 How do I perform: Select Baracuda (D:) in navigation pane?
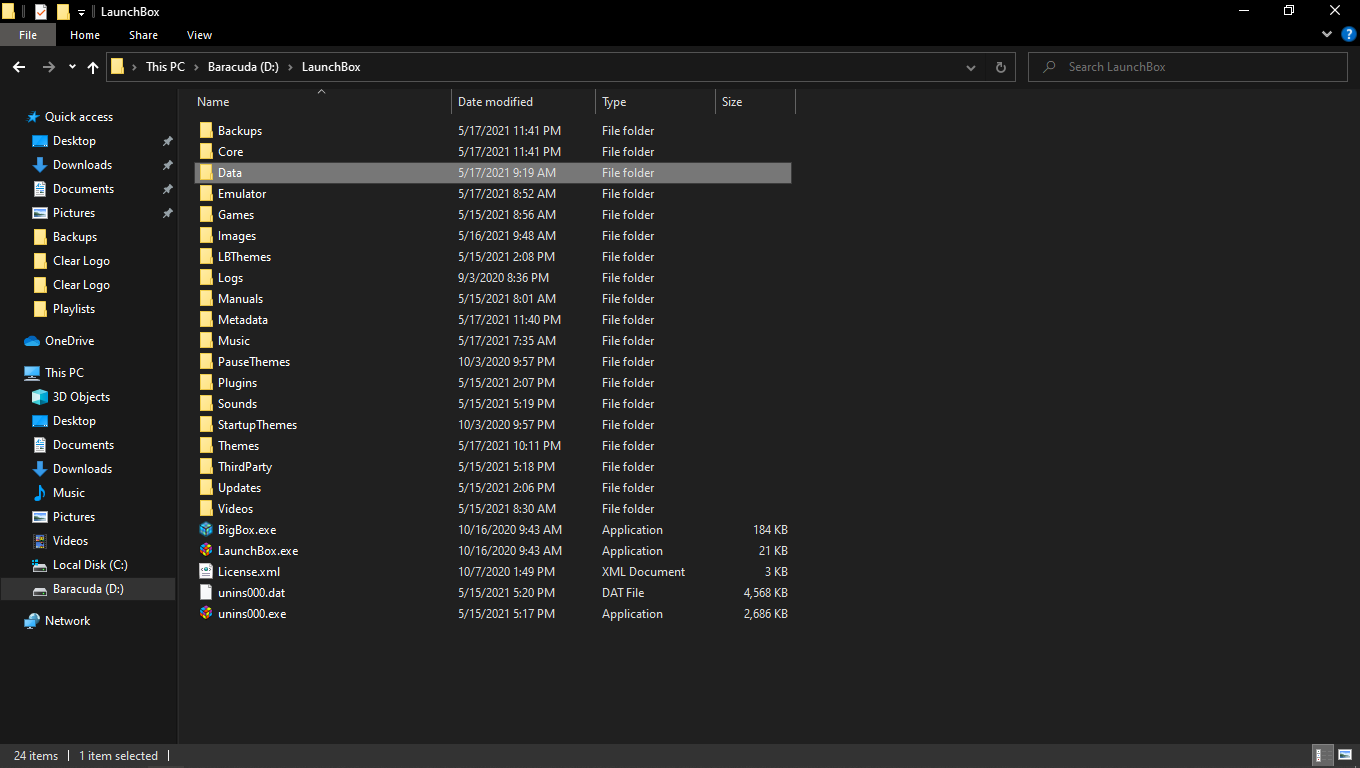coord(89,589)
